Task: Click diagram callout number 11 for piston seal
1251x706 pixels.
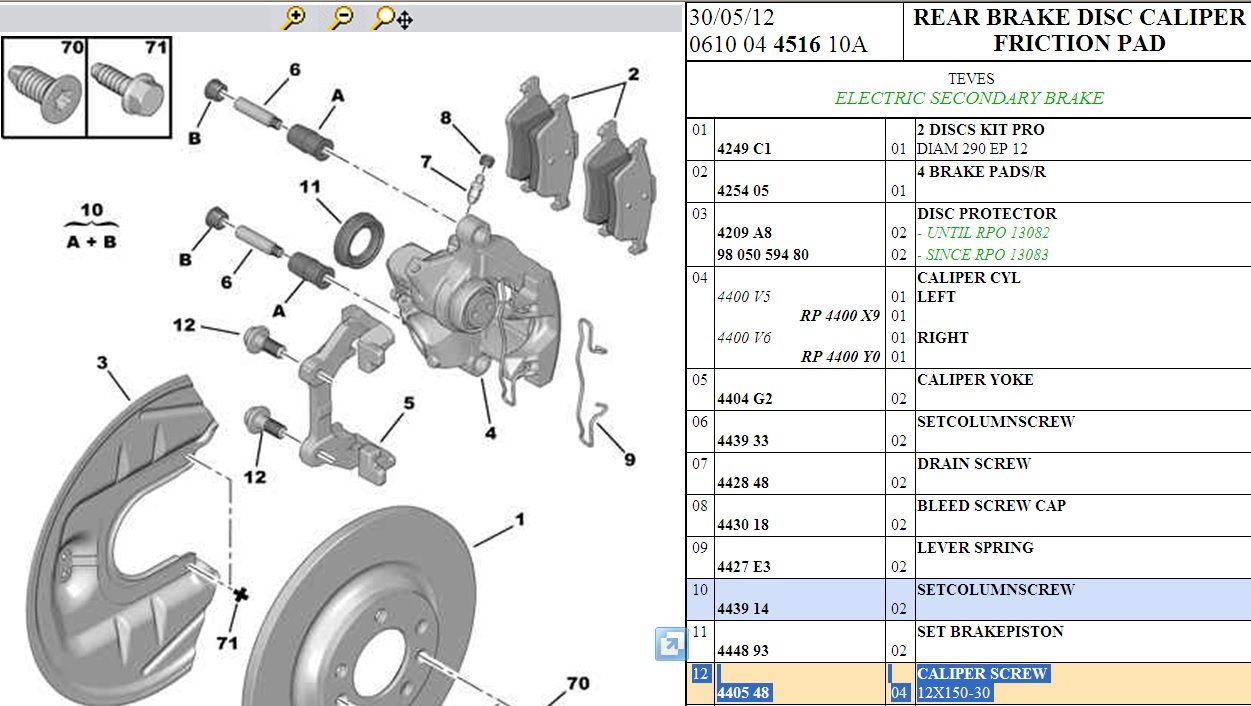Action: click(309, 187)
